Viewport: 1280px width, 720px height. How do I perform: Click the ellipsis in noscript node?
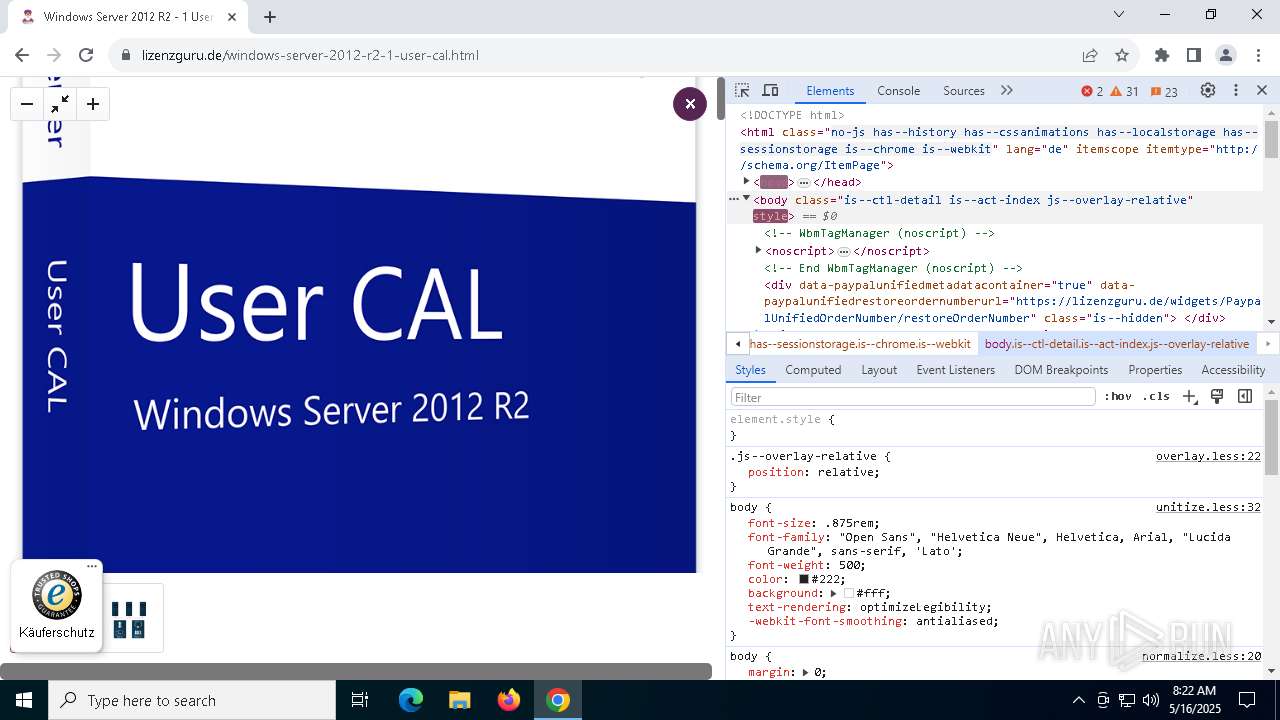844,251
